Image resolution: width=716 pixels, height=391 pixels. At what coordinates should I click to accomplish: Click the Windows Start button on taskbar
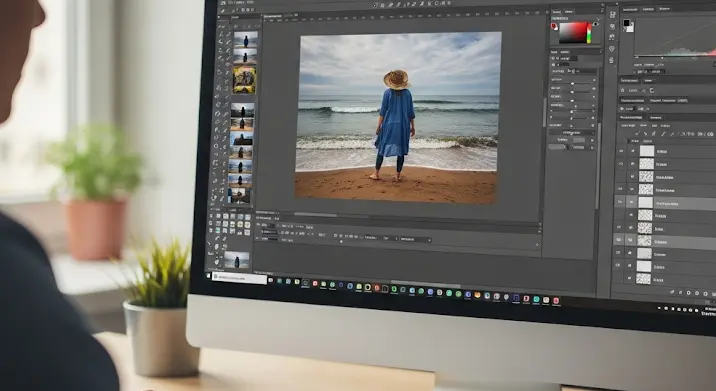pos(209,276)
